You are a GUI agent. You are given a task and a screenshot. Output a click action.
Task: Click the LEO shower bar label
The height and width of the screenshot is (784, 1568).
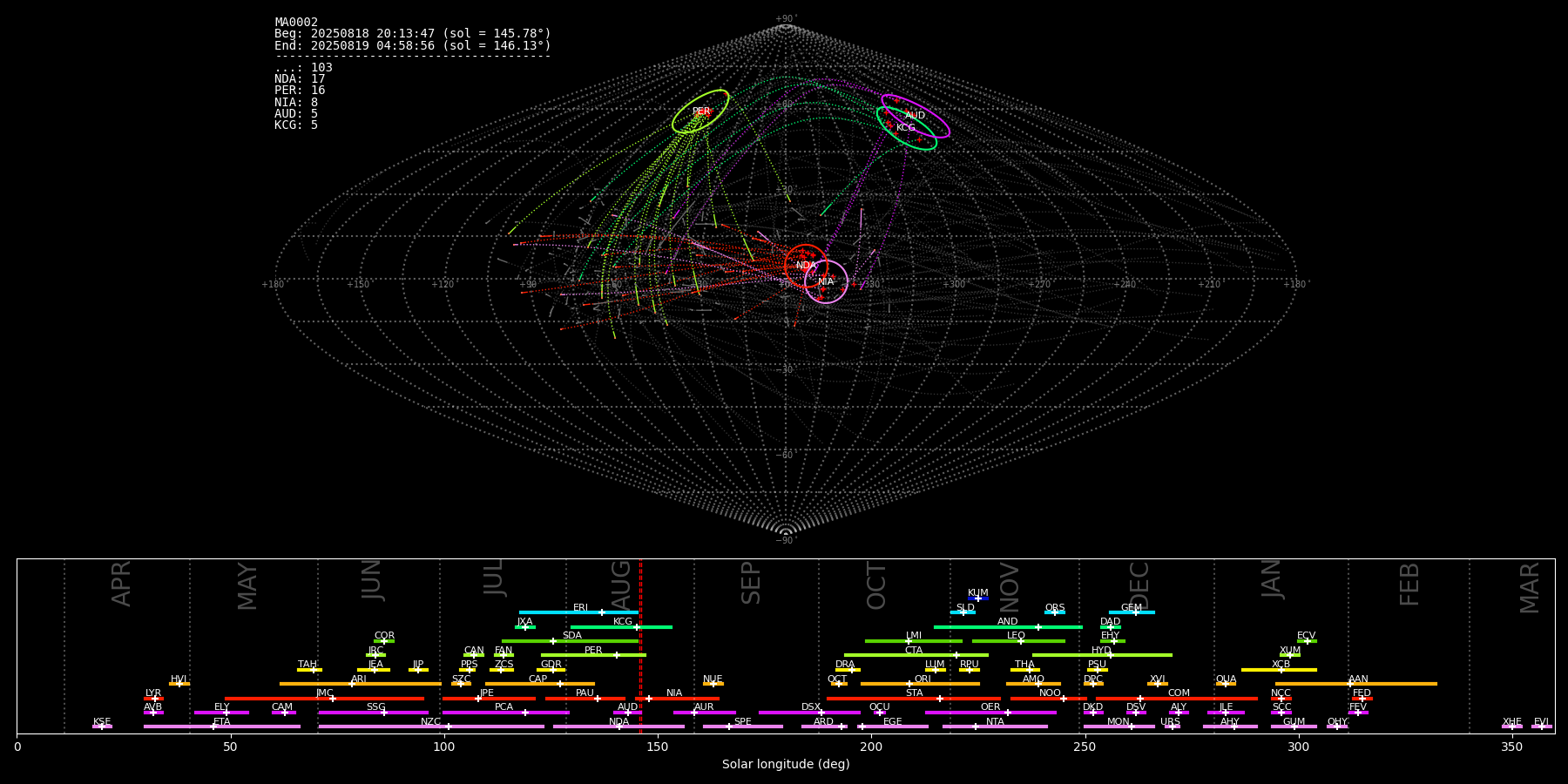(1017, 636)
